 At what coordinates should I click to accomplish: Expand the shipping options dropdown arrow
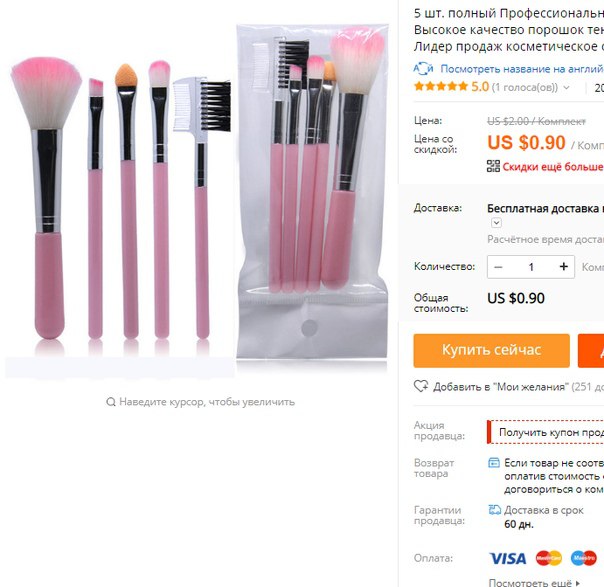point(496,223)
